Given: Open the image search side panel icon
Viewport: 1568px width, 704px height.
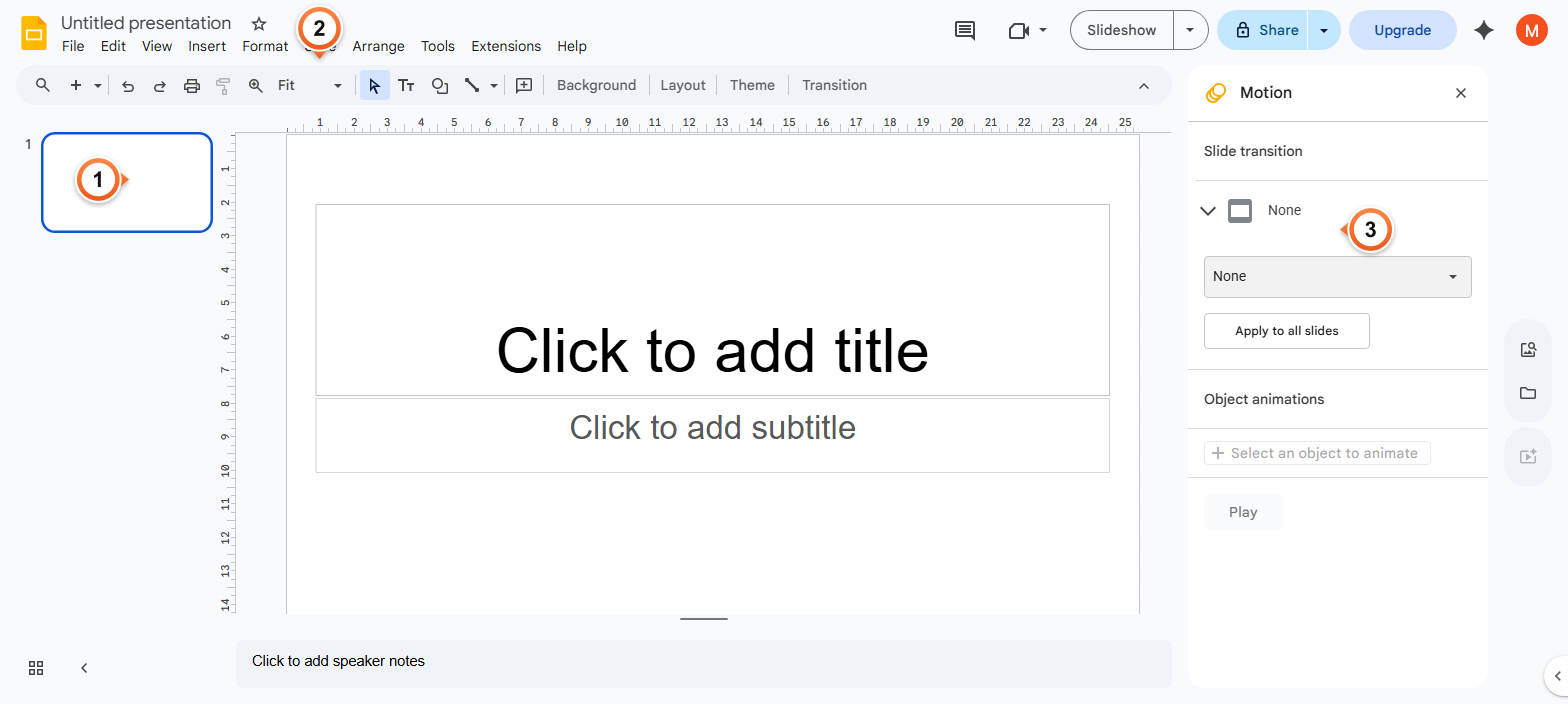Looking at the screenshot, I should [1528, 349].
